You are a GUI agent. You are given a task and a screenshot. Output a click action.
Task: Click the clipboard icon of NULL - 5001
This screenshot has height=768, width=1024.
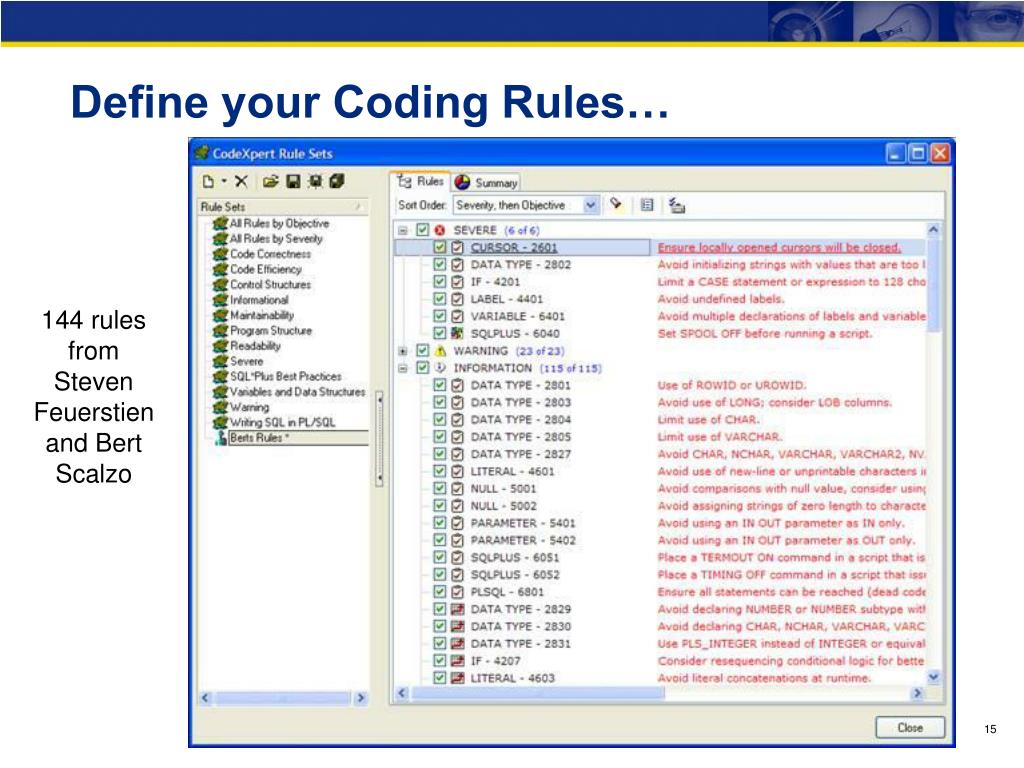click(458, 488)
